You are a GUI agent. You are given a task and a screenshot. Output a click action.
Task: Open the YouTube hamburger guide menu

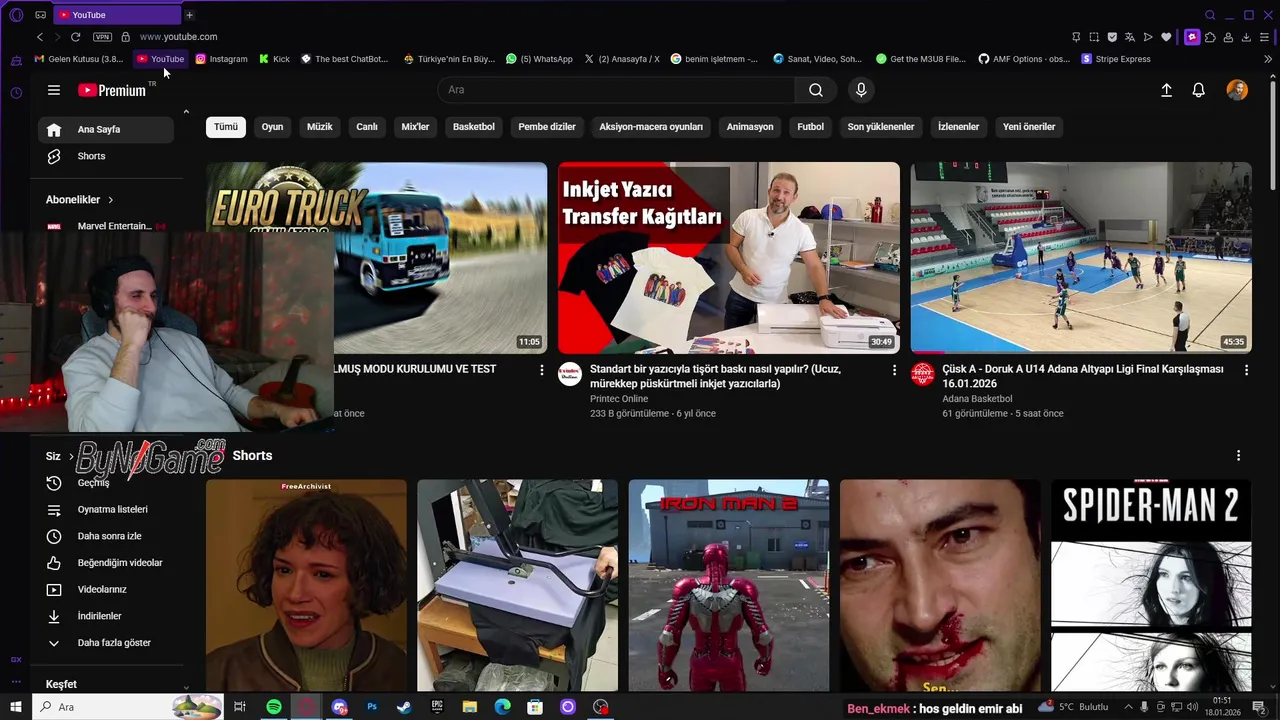pos(54,90)
